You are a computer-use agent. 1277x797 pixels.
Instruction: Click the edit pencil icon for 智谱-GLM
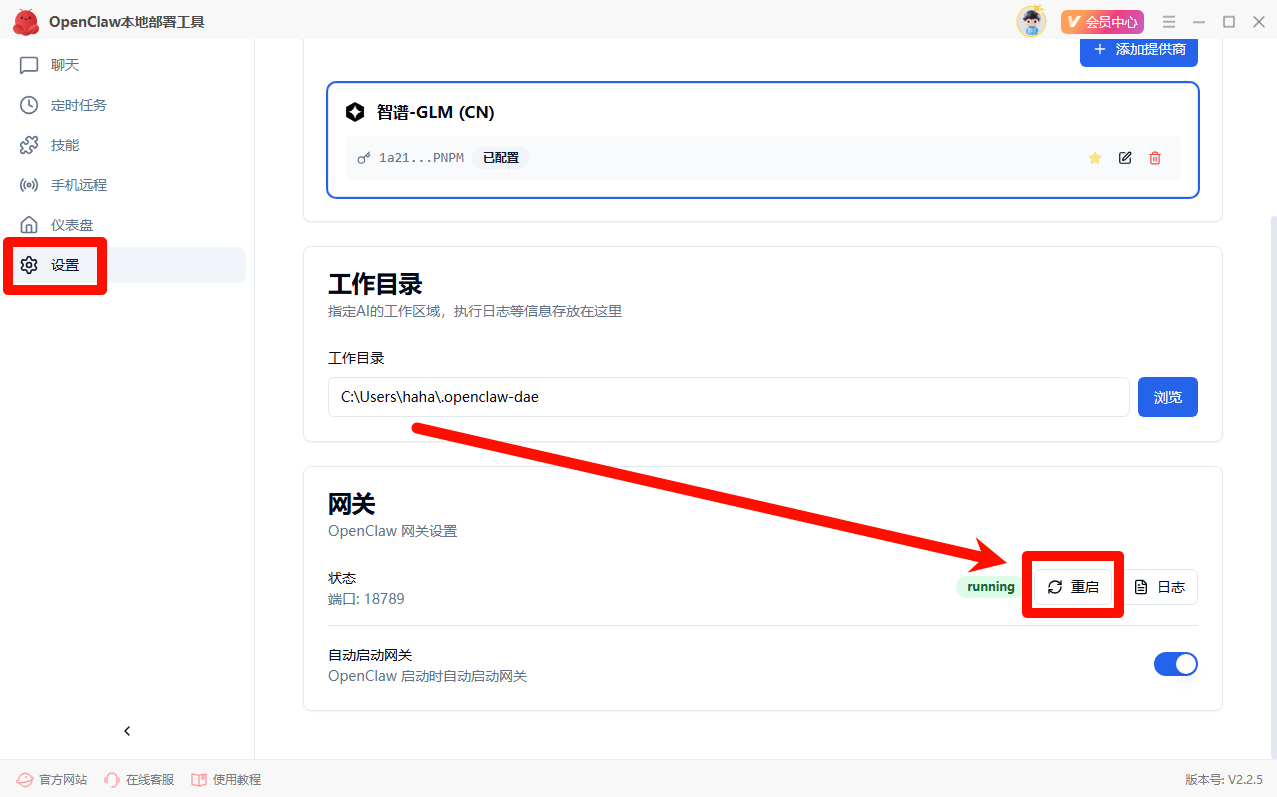pyautogui.click(x=1125, y=158)
